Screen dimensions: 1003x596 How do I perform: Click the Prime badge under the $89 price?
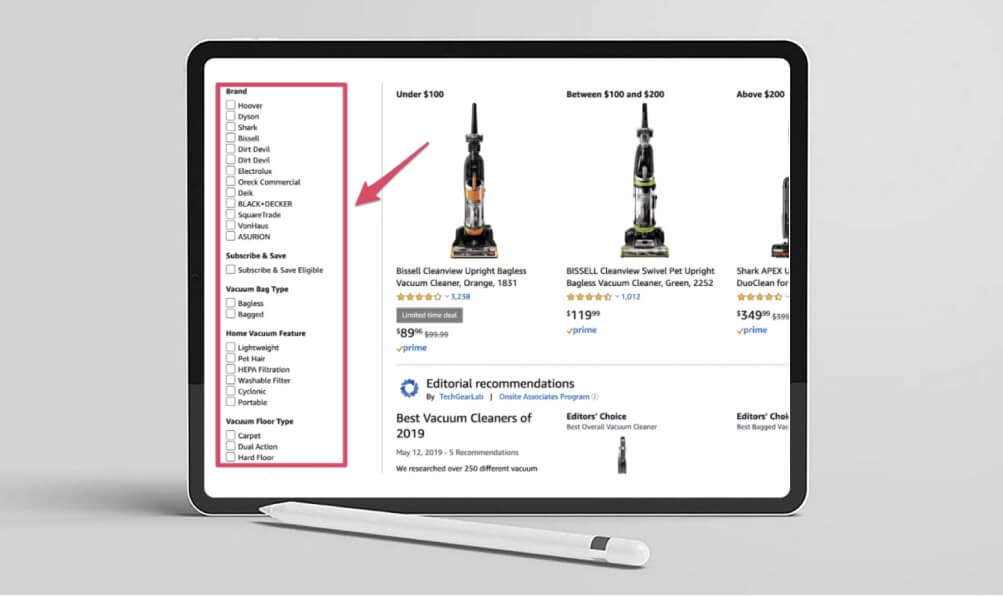pyautogui.click(x=411, y=348)
